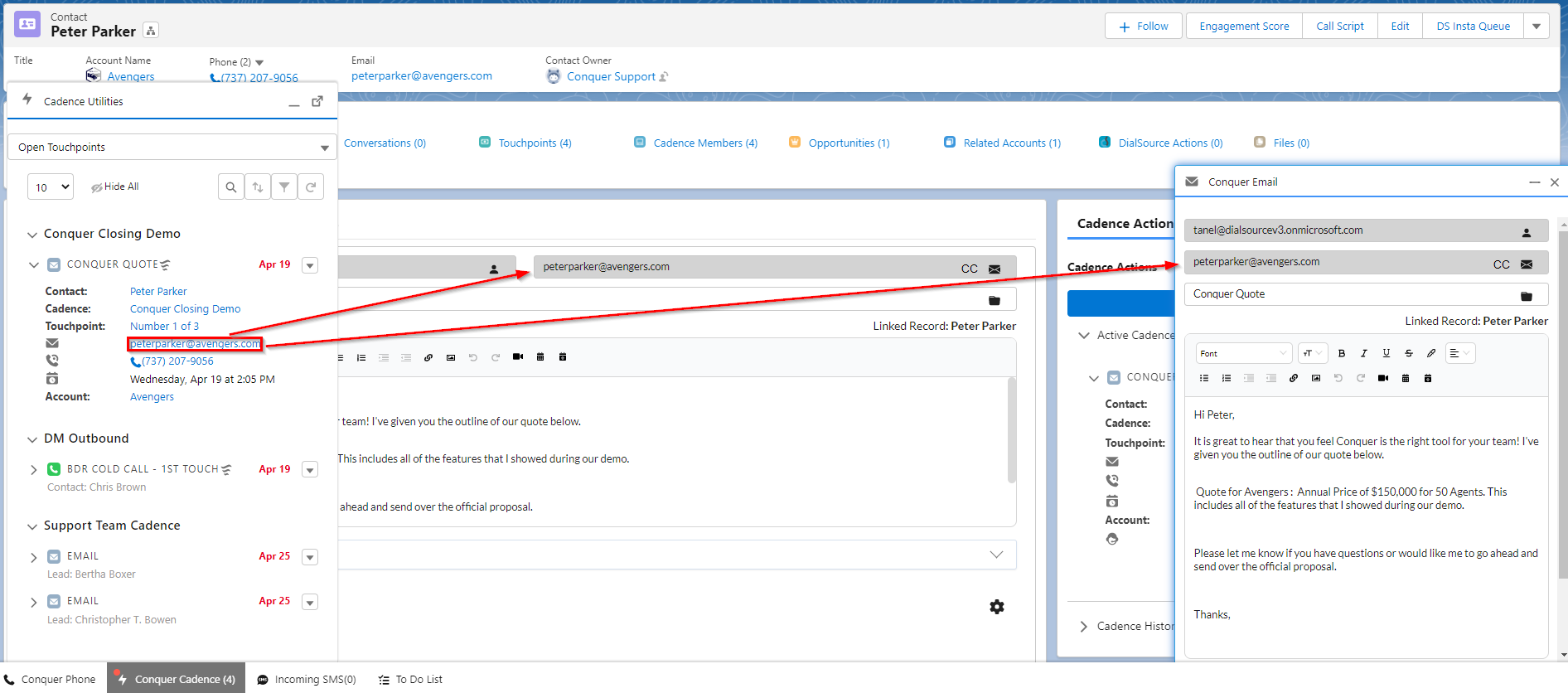
Task: Collapse the Conquer Closing Demo group
Action: (32, 235)
